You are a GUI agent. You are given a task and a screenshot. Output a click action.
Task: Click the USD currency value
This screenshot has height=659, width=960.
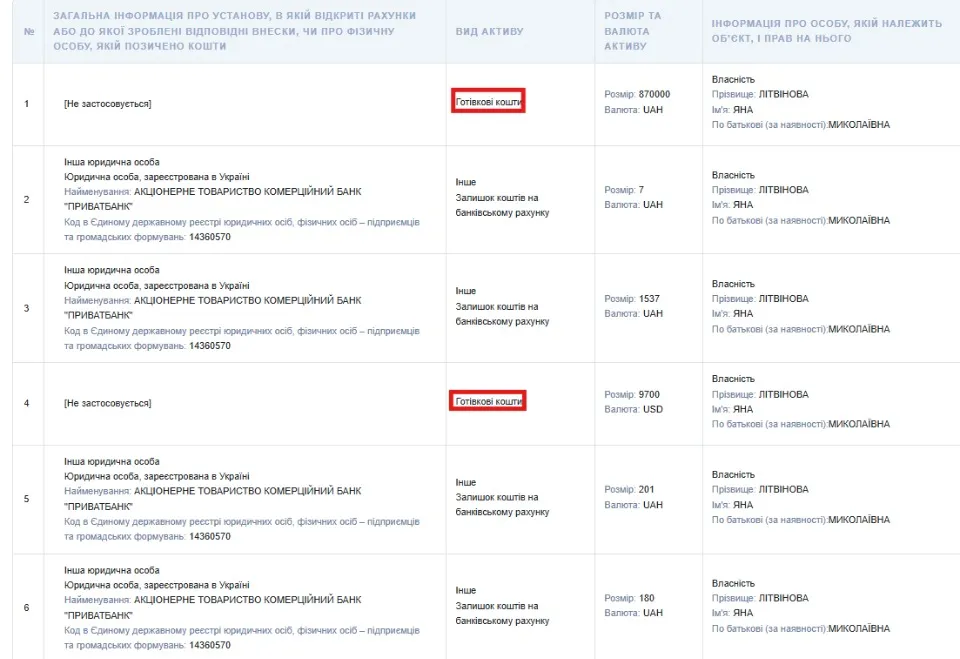click(x=652, y=410)
